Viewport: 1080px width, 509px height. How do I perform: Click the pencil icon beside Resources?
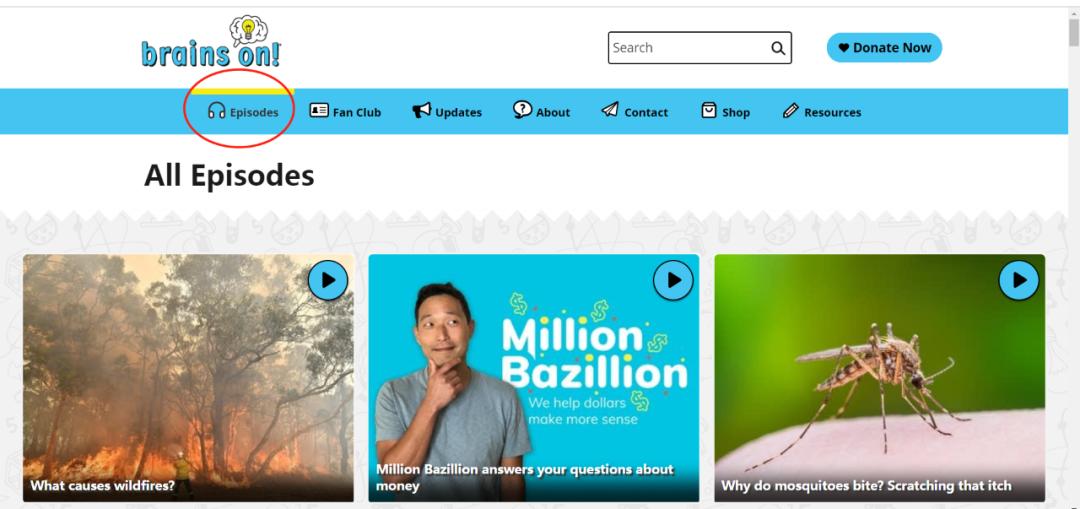[x=791, y=110]
